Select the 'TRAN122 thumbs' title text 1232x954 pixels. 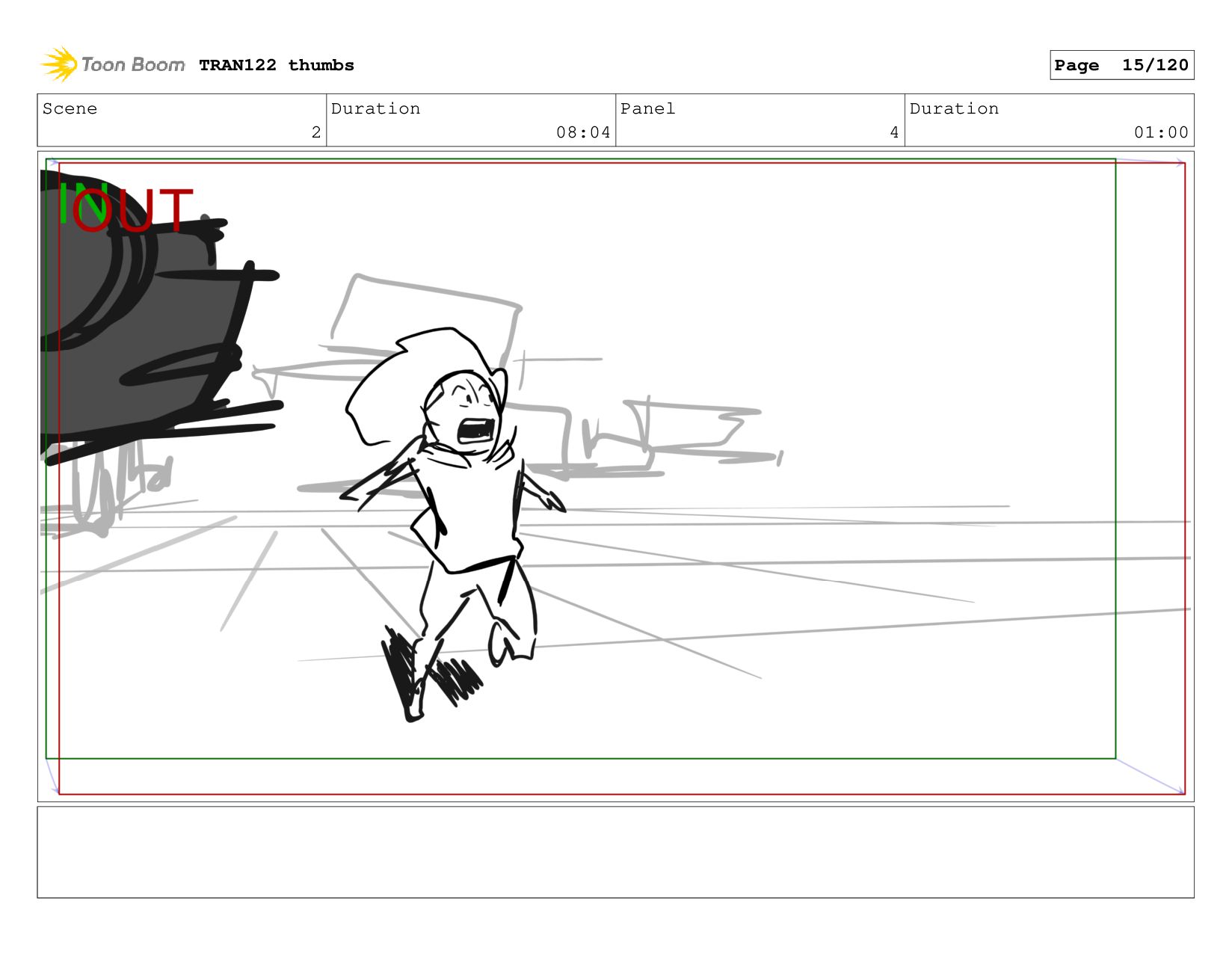(x=277, y=65)
